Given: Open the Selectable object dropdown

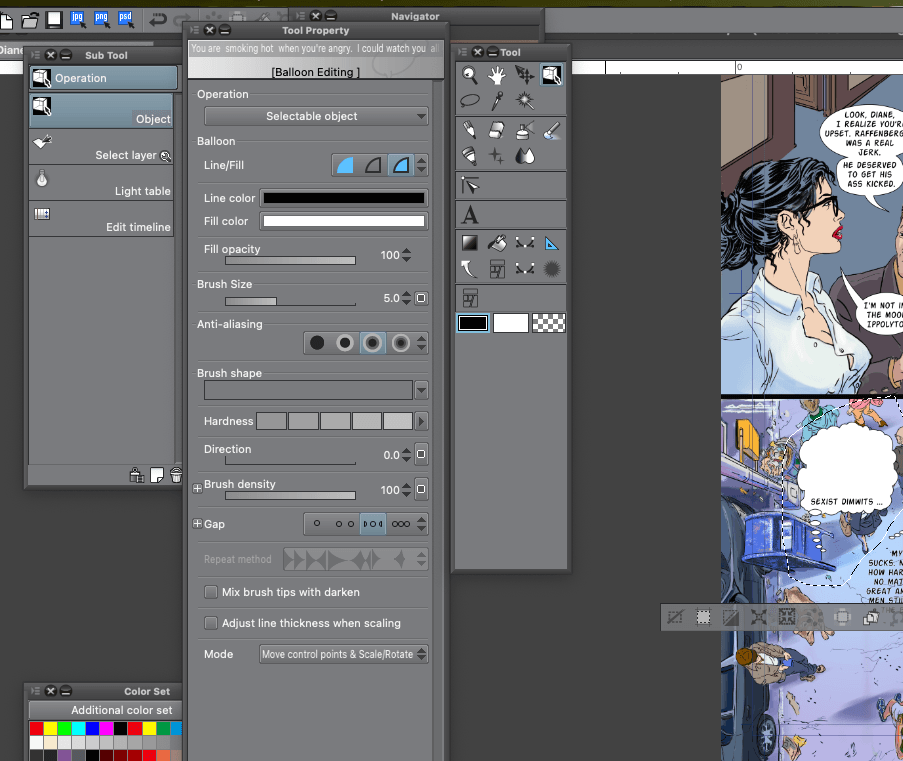Looking at the screenshot, I should pyautogui.click(x=316, y=115).
